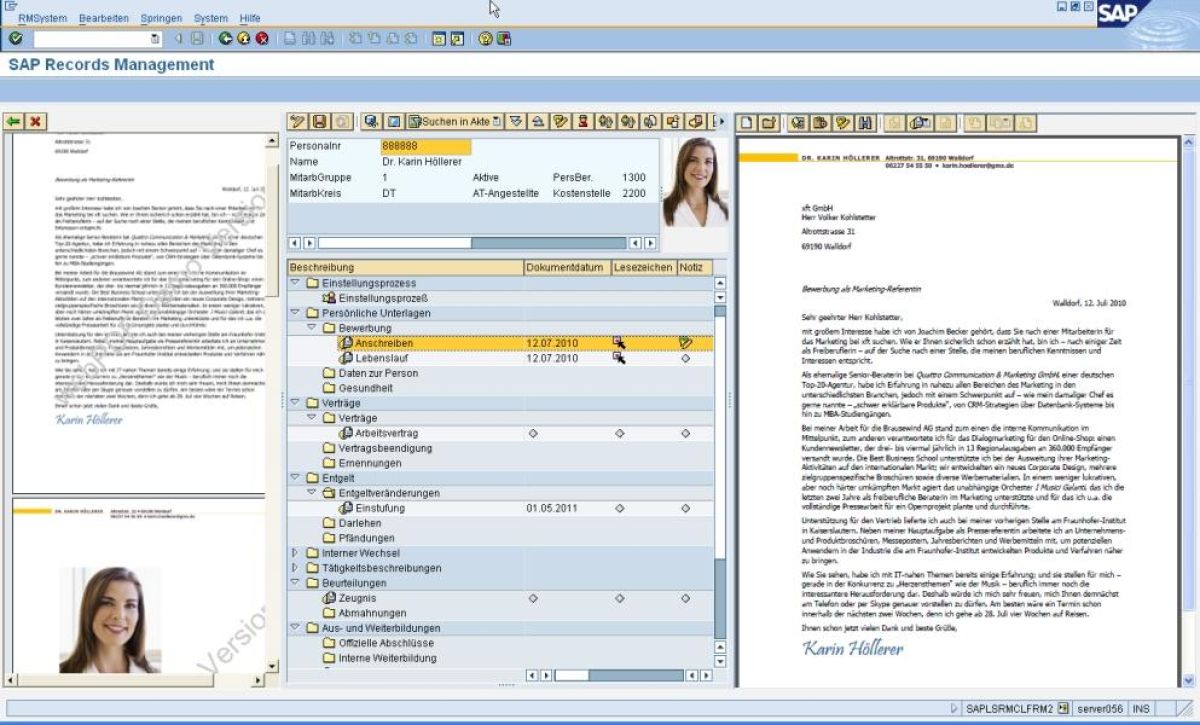Open the Hilfe question mark icon in the toolbar
1200x725 pixels.
(487, 38)
